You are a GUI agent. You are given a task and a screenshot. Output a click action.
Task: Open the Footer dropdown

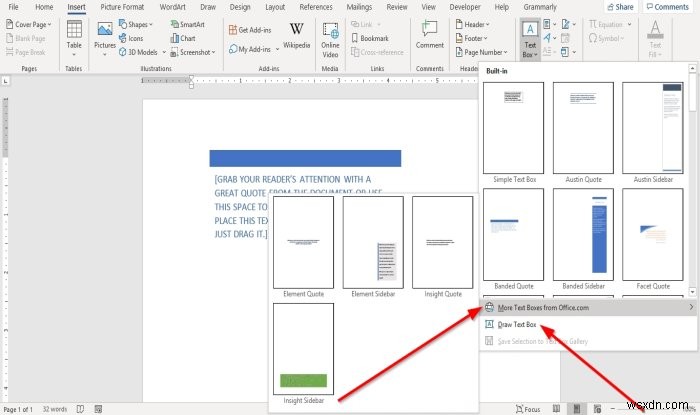coord(471,38)
